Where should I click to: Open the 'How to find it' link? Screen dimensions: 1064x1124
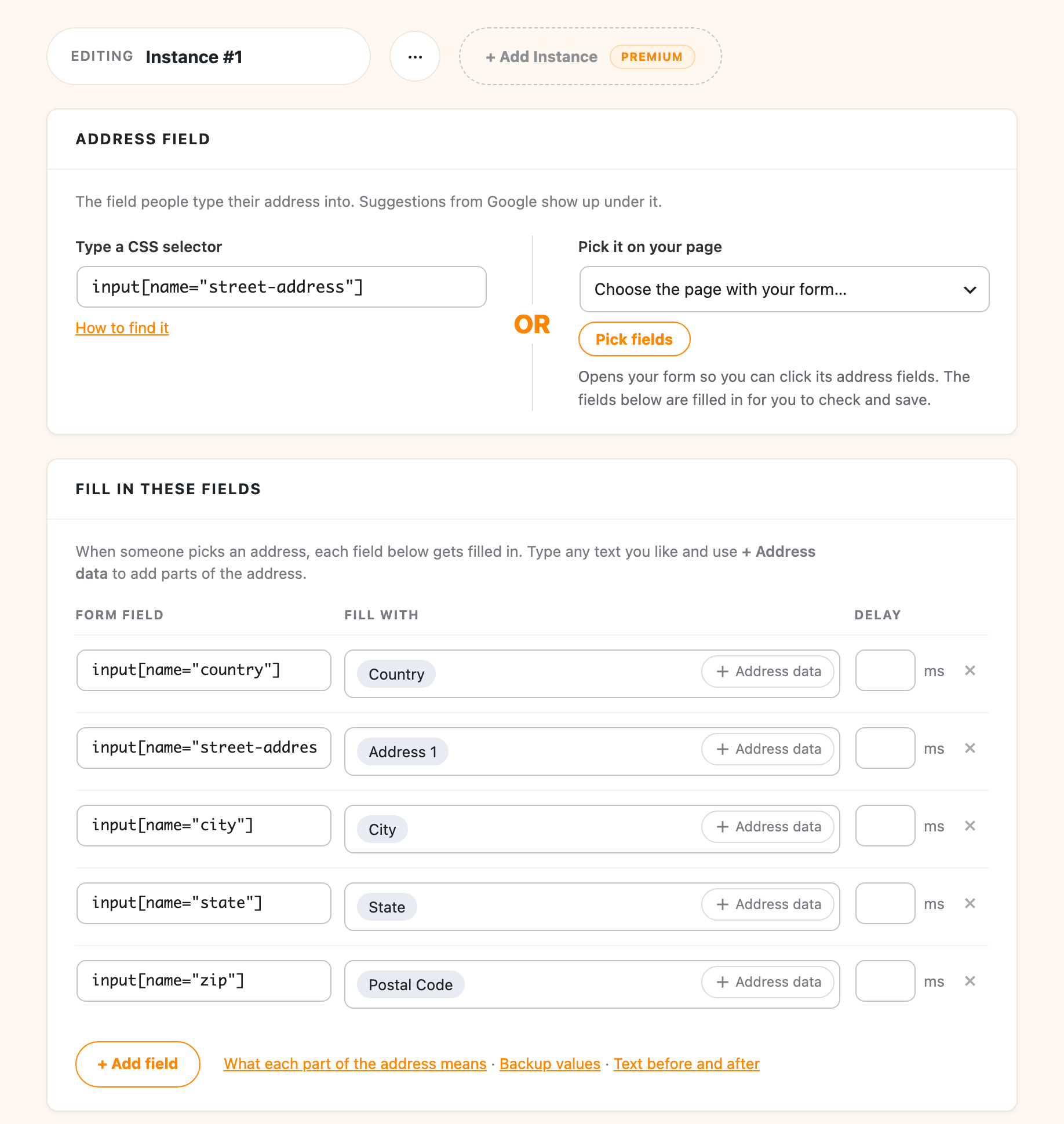tap(122, 328)
